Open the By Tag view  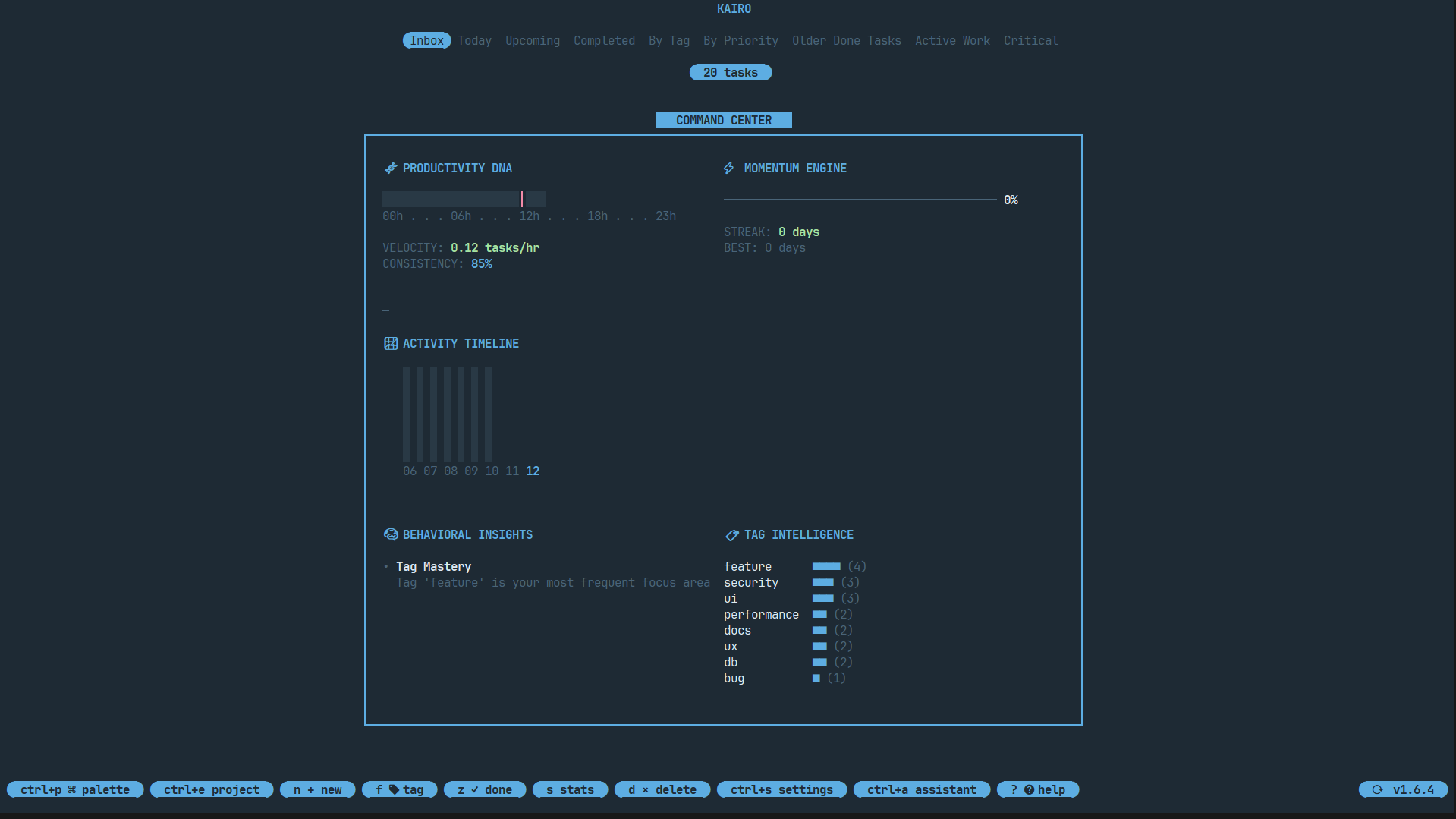click(669, 41)
